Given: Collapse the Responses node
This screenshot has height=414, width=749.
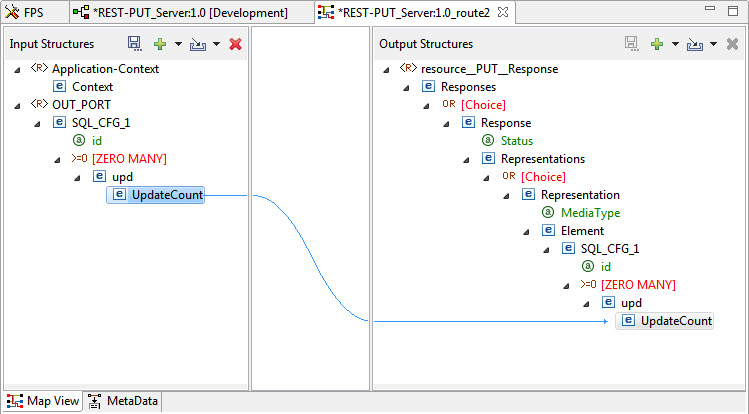Looking at the screenshot, I should point(407,88).
